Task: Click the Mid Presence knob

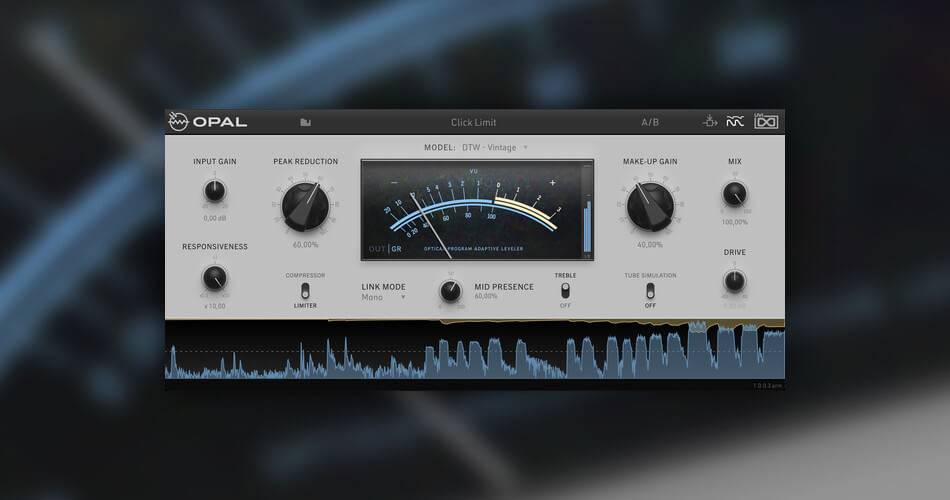Action: click(x=450, y=292)
